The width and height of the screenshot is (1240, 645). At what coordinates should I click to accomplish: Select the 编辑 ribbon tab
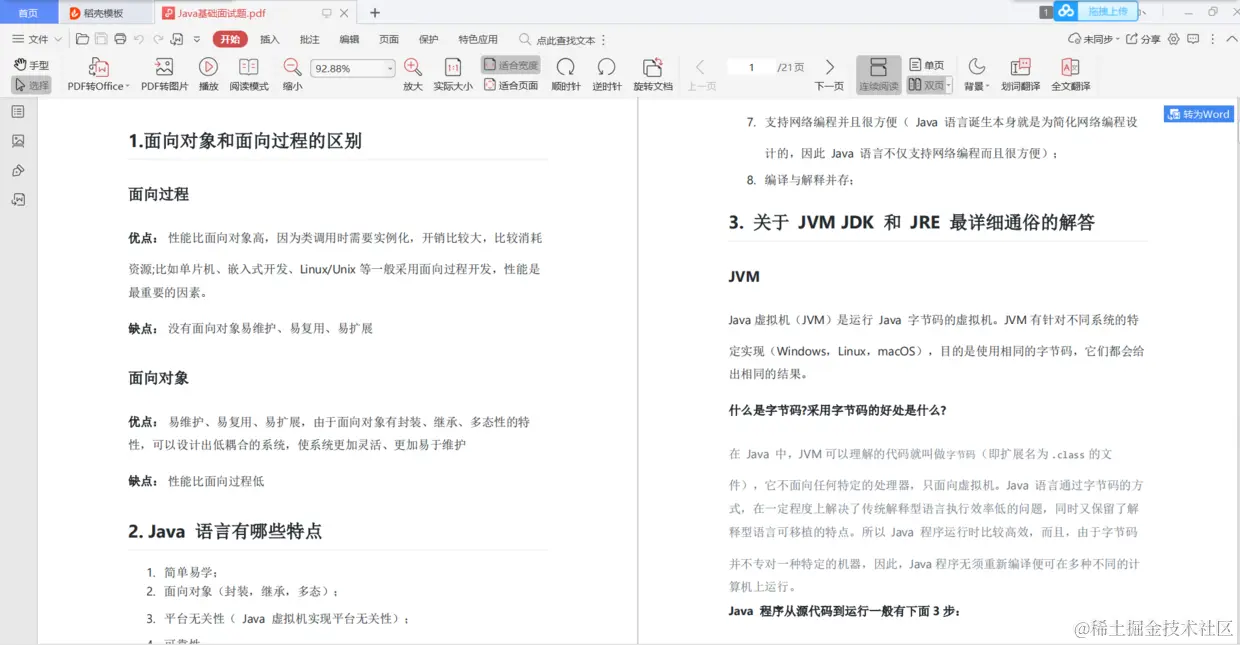coord(349,39)
